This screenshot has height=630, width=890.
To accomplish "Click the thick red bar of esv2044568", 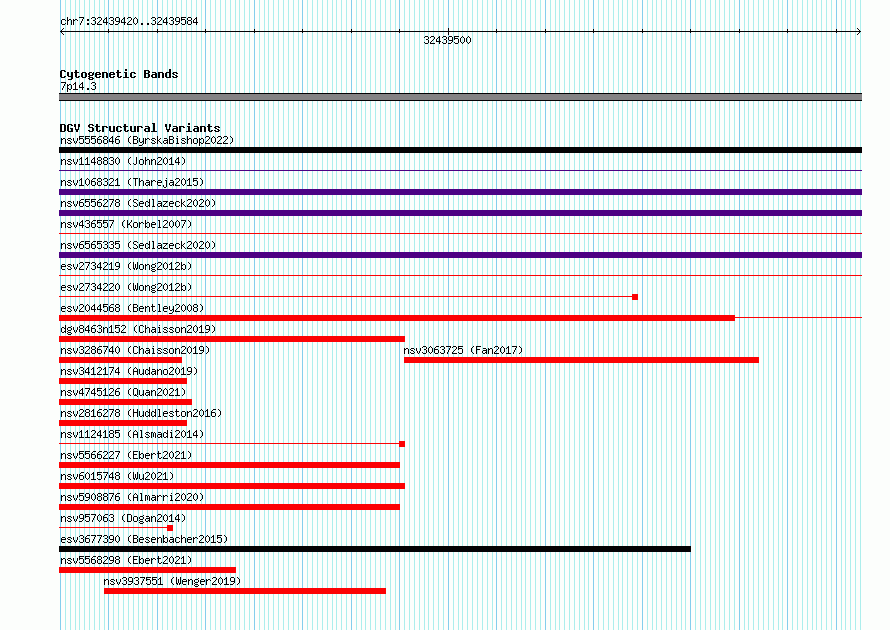I will tap(397, 318).
